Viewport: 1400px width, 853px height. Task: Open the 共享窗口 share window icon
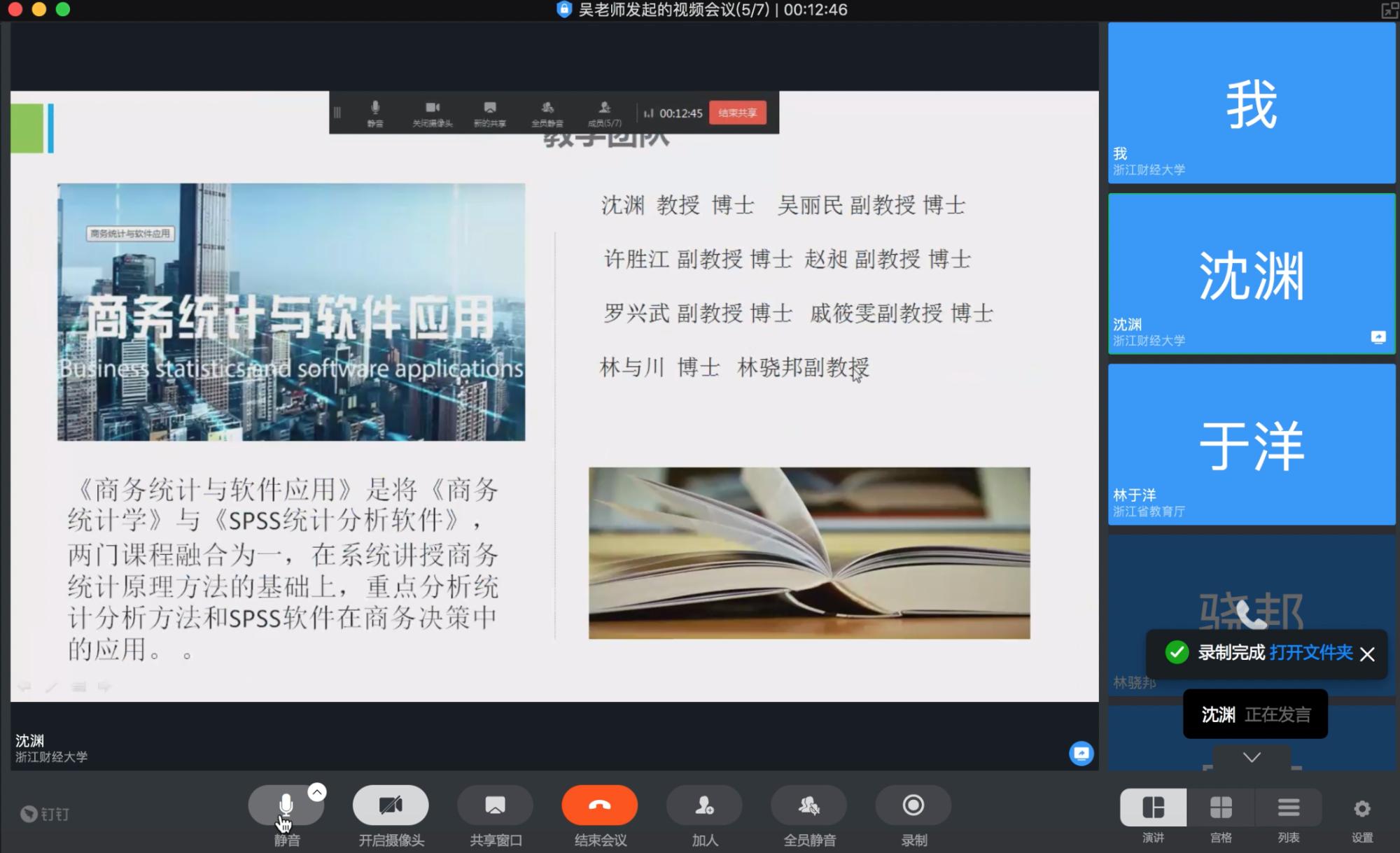pyautogui.click(x=495, y=805)
